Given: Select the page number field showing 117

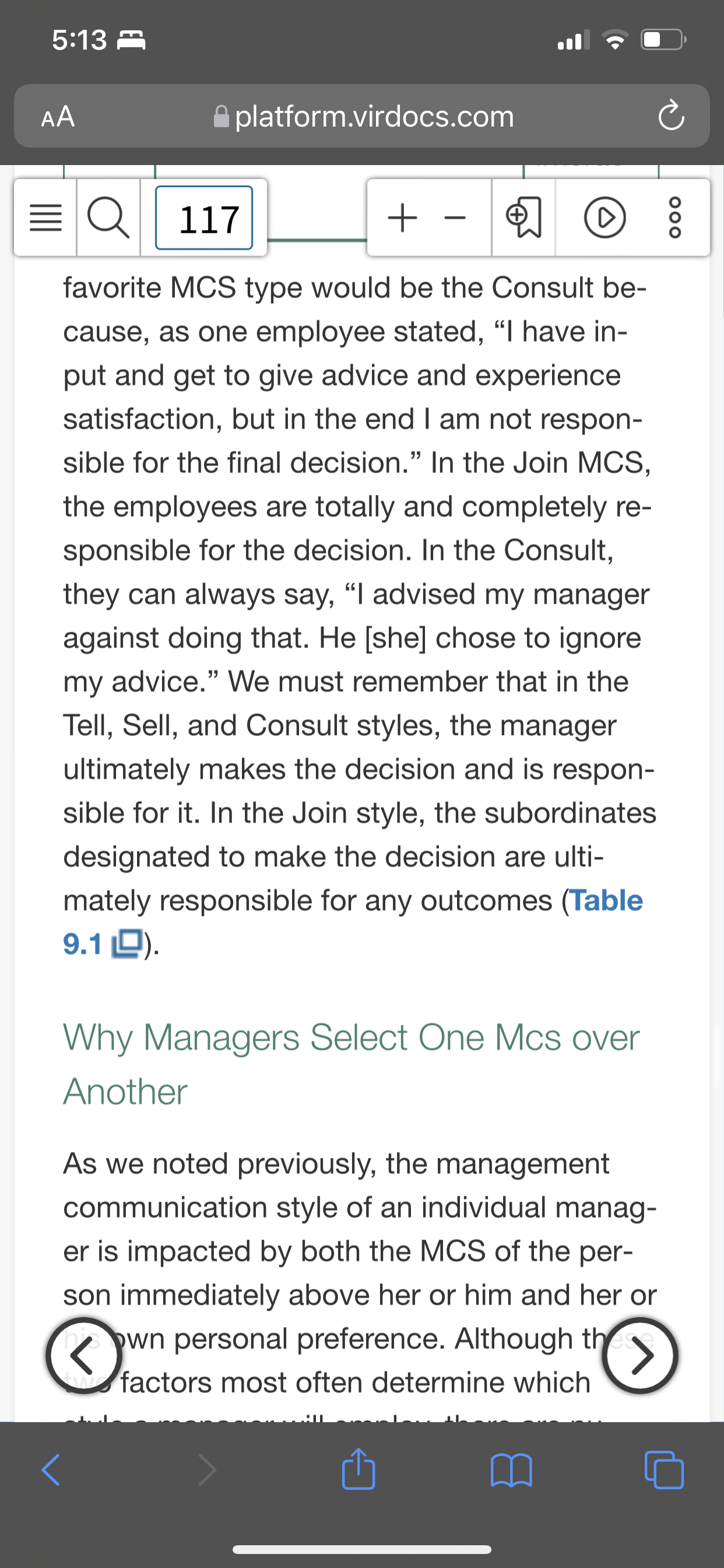Looking at the screenshot, I should 204,218.
